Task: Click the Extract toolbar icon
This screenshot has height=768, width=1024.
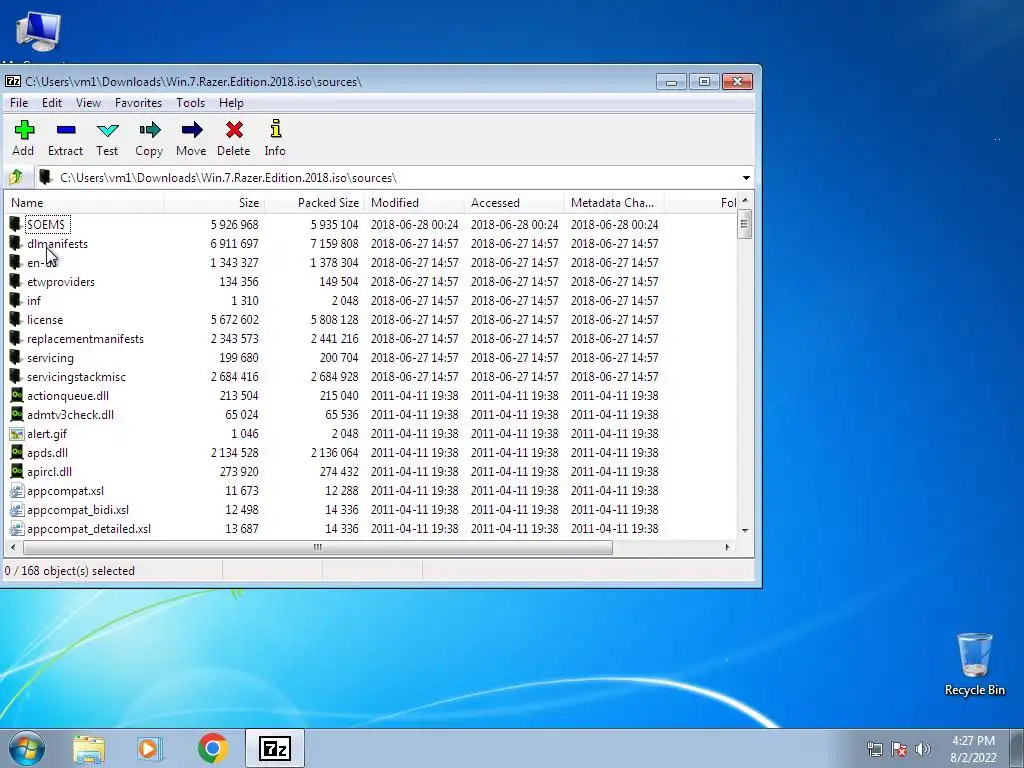Action: pyautogui.click(x=66, y=130)
